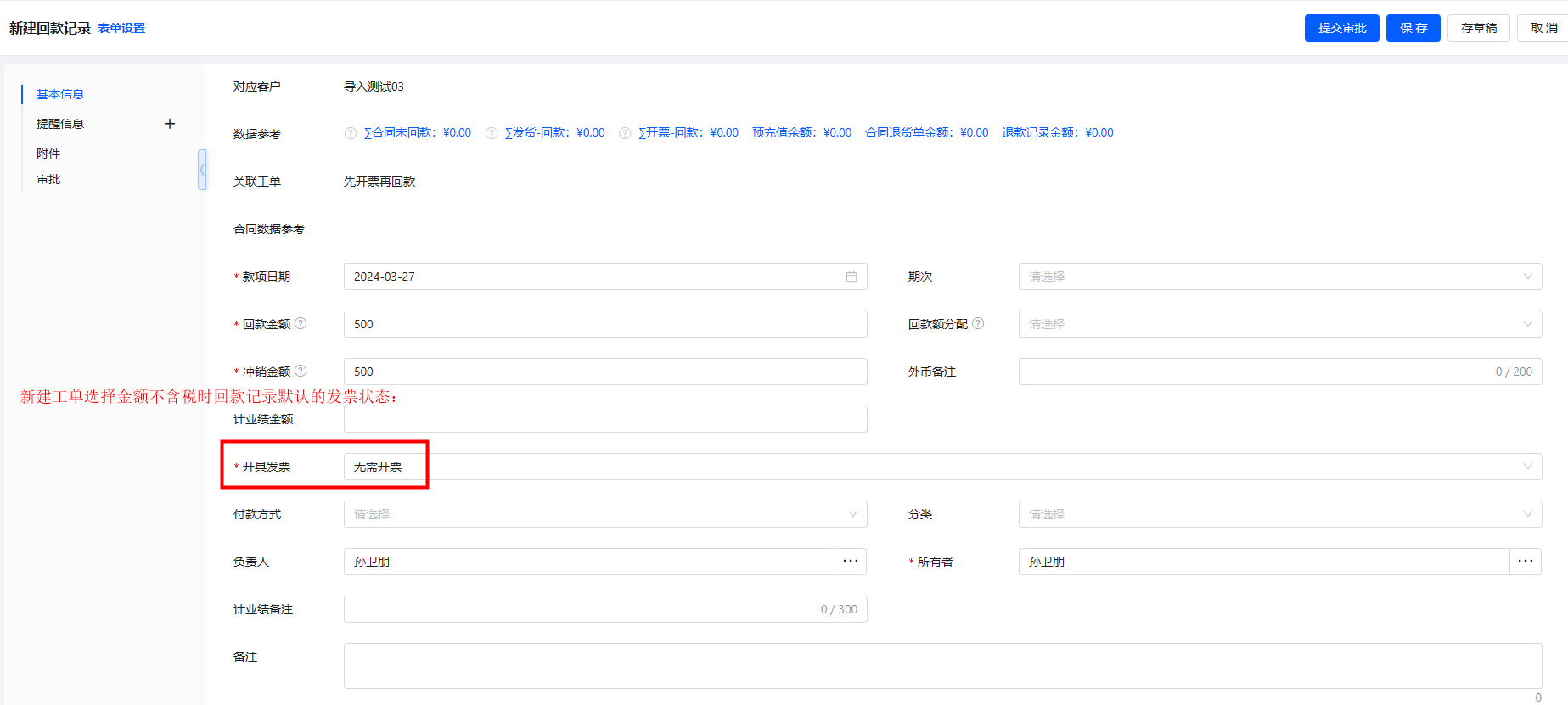The image size is (1568, 705).
Task: Focus the 负责人 field showing 孙卫朋
Action: [589, 562]
